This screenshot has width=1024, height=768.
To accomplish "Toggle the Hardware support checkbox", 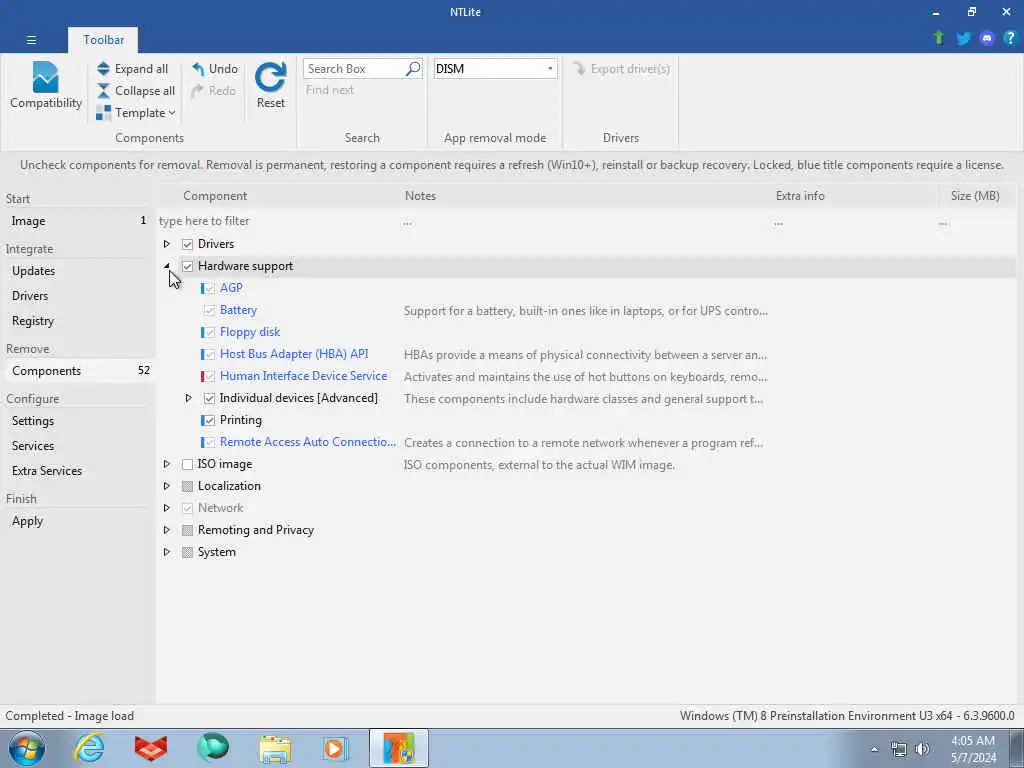I will [x=187, y=266].
